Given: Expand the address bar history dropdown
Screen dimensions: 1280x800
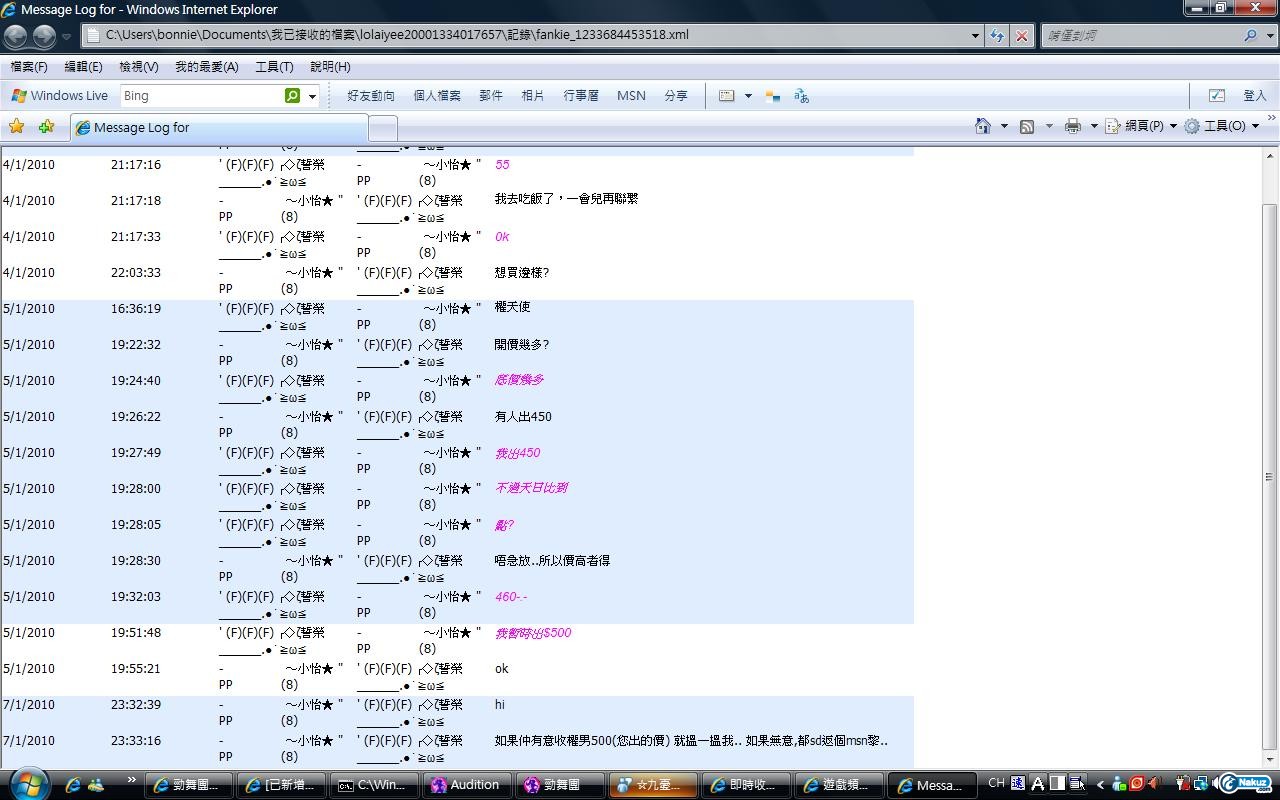Looking at the screenshot, I should click(x=975, y=35).
